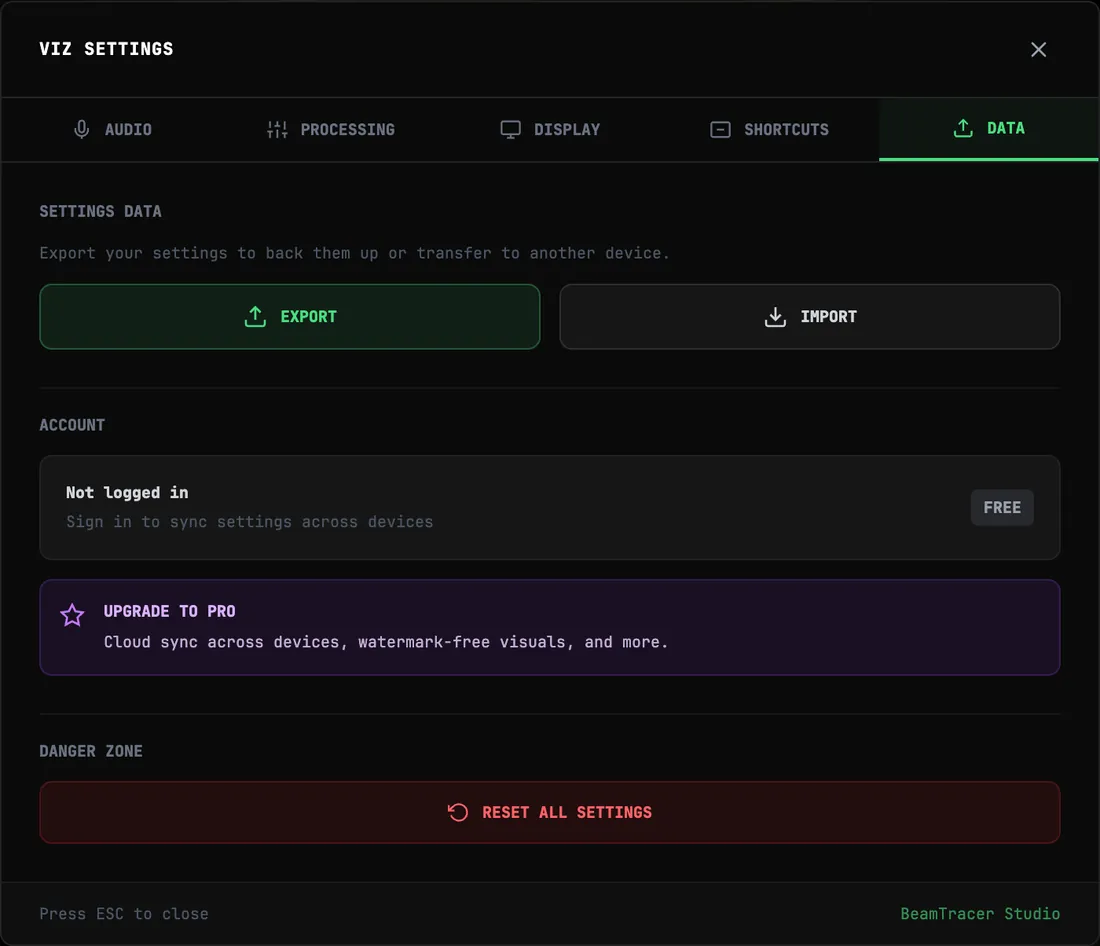Go to the Display tab

[x=550, y=129]
